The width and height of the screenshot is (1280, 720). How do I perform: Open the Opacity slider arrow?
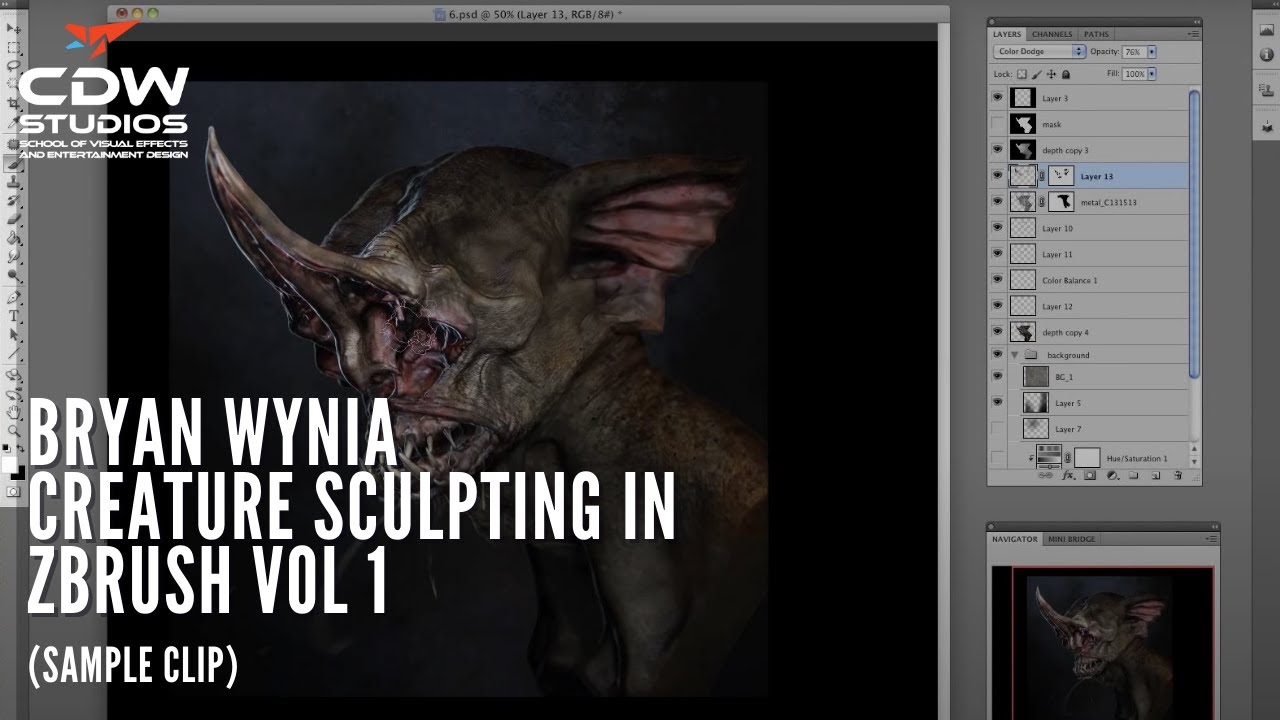1152,51
